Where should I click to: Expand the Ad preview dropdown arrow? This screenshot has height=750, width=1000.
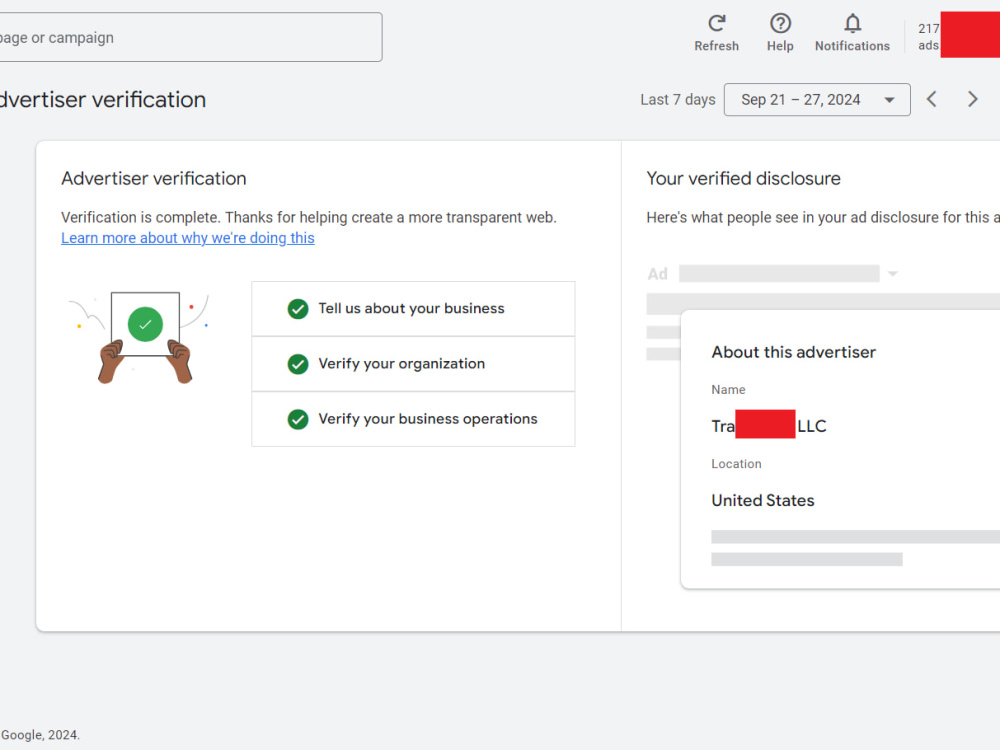[893, 274]
